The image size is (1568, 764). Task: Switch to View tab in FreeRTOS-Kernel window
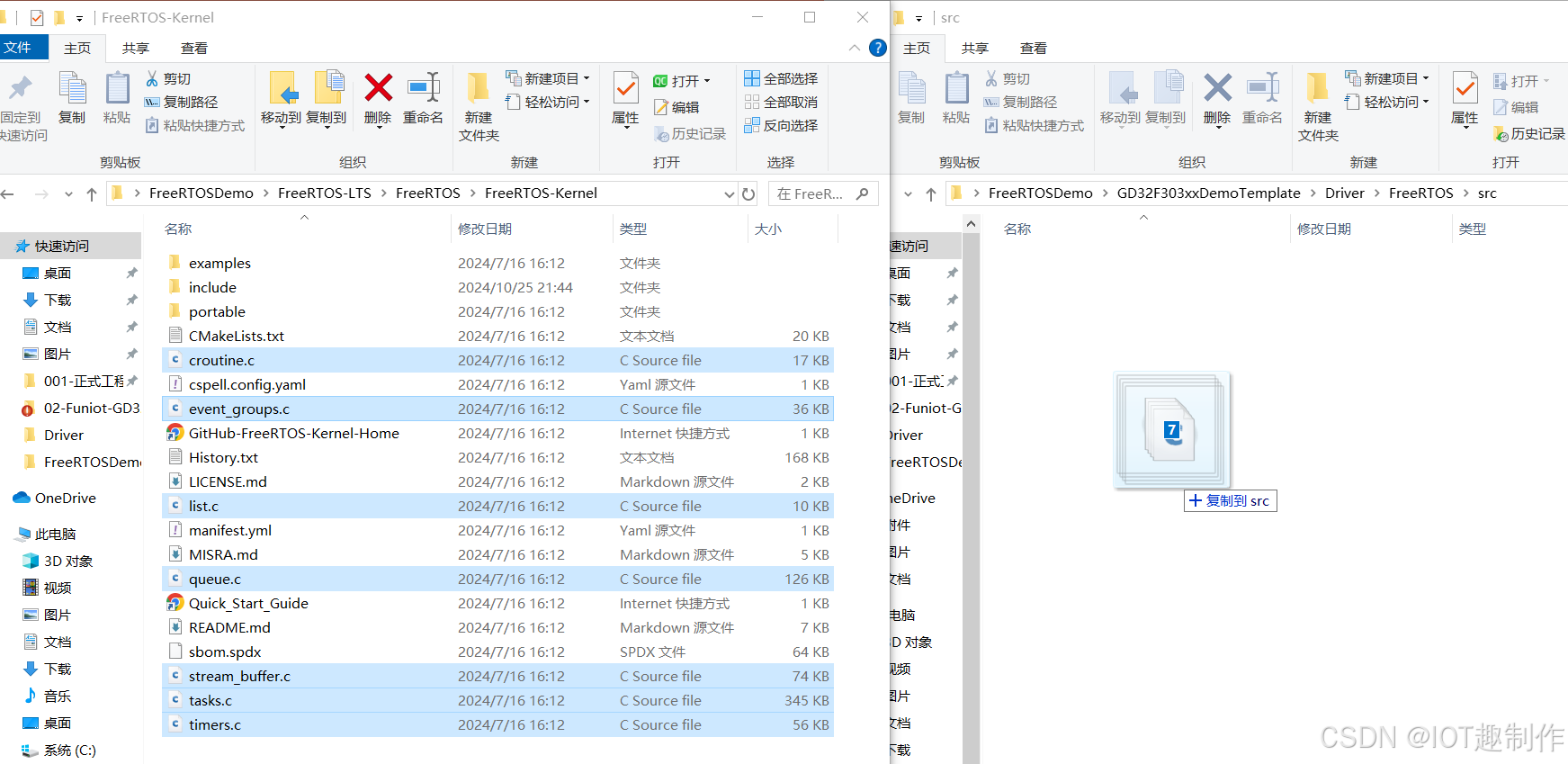pos(194,48)
